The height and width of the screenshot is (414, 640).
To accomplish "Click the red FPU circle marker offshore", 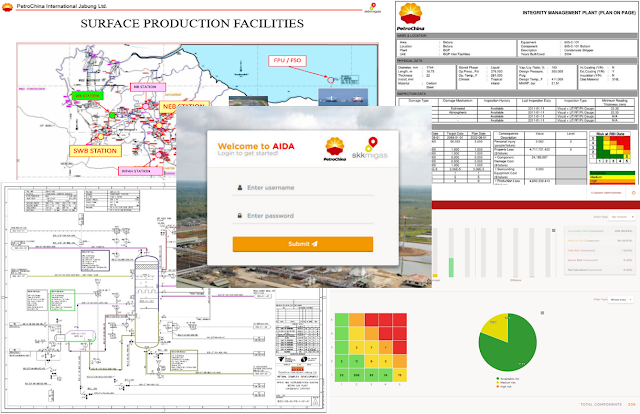I will pos(331,80).
